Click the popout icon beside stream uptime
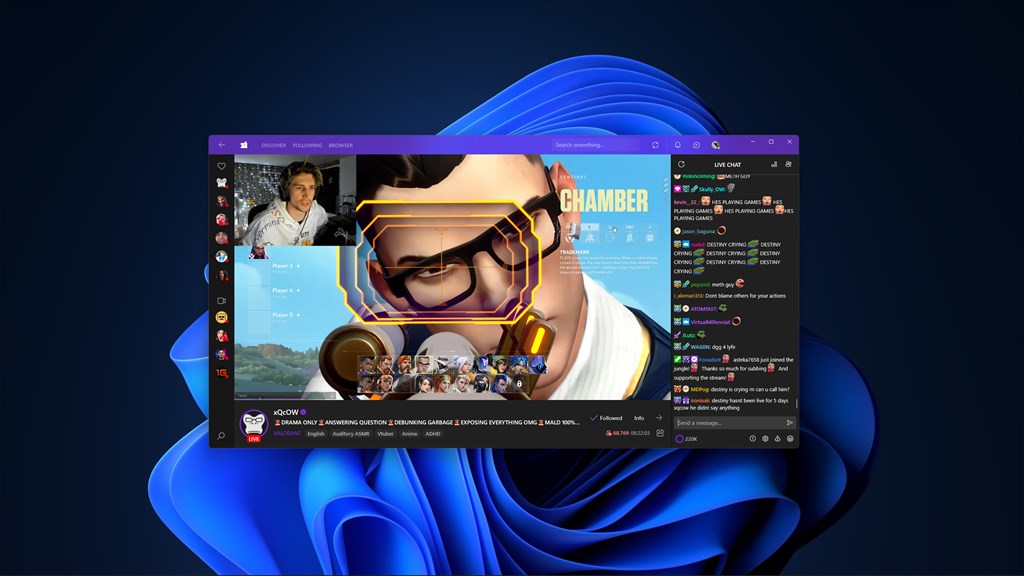Image resolution: width=1024 pixels, height=576 pixels. point(660,433)
